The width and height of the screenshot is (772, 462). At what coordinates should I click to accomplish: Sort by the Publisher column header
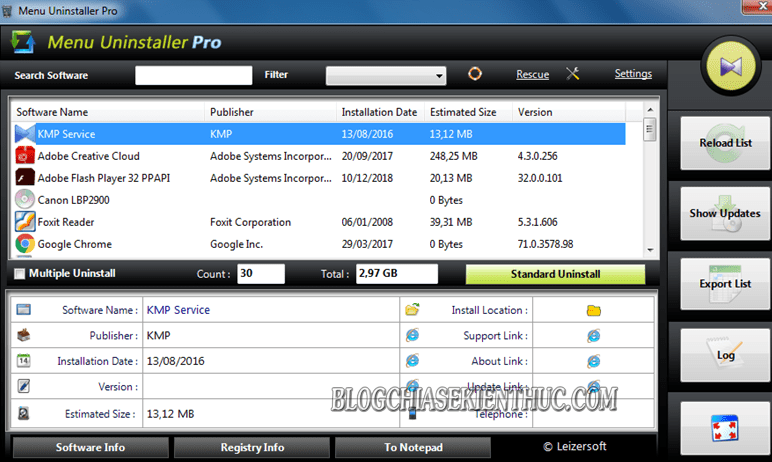click(270, 112)
